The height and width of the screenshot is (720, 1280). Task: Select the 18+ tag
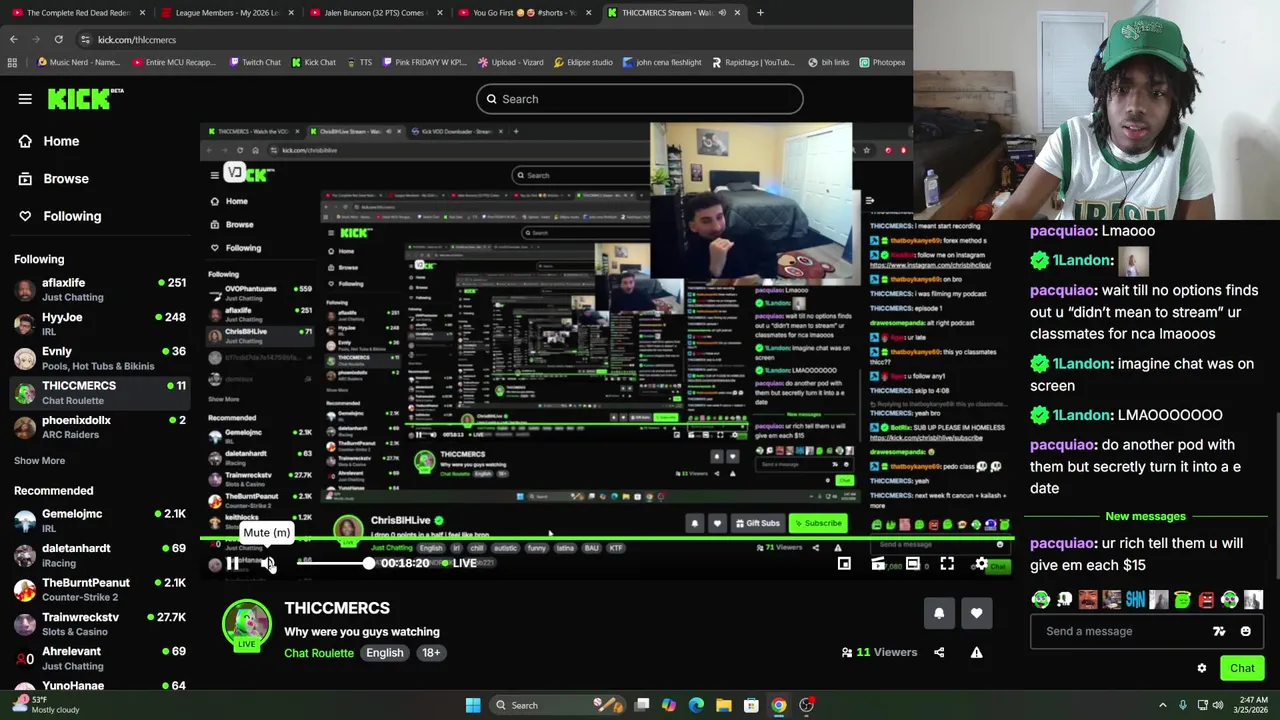click(x=431, y=653)
